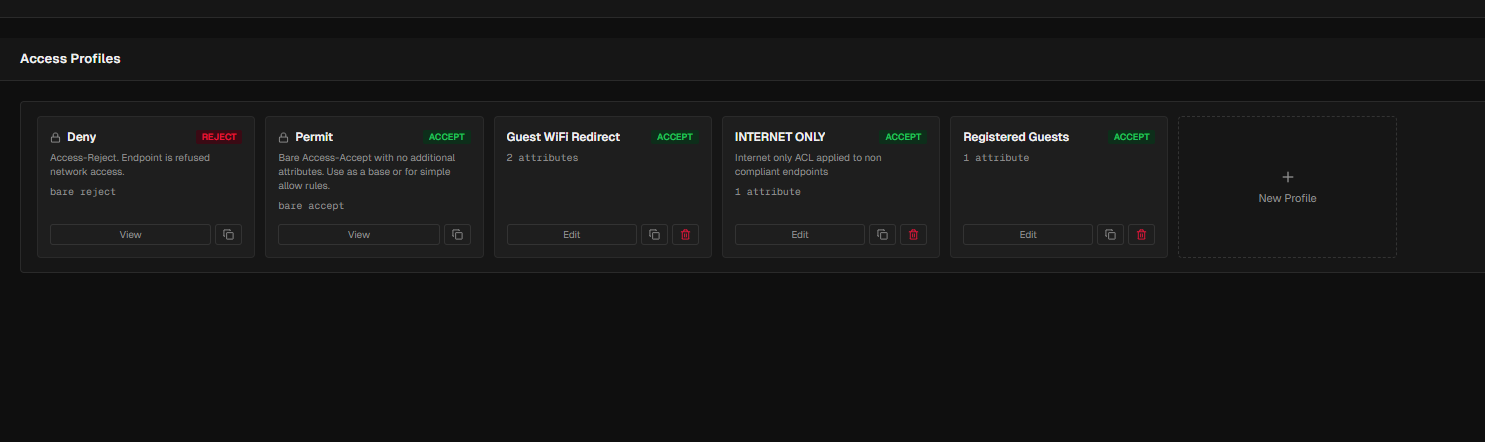This screenshot has height=442, width=1485.
Task: View the Deny profile
Action: [130, 234]
